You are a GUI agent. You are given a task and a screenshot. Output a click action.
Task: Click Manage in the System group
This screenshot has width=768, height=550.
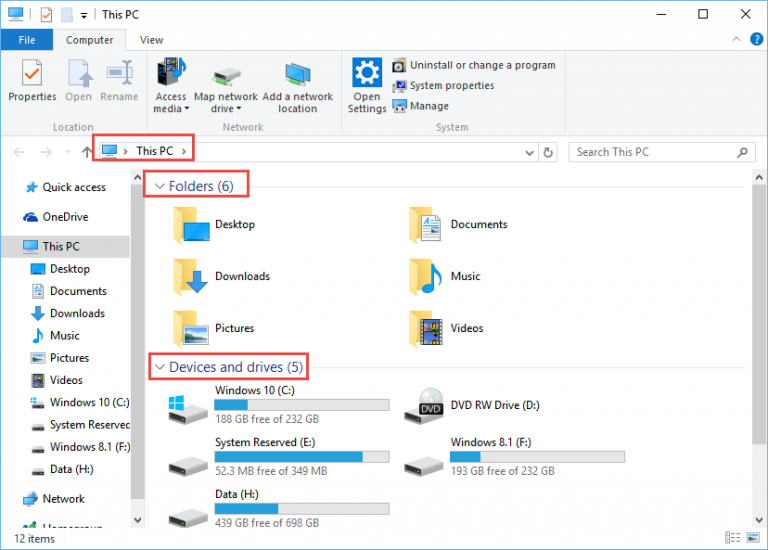tap(420, 106)
